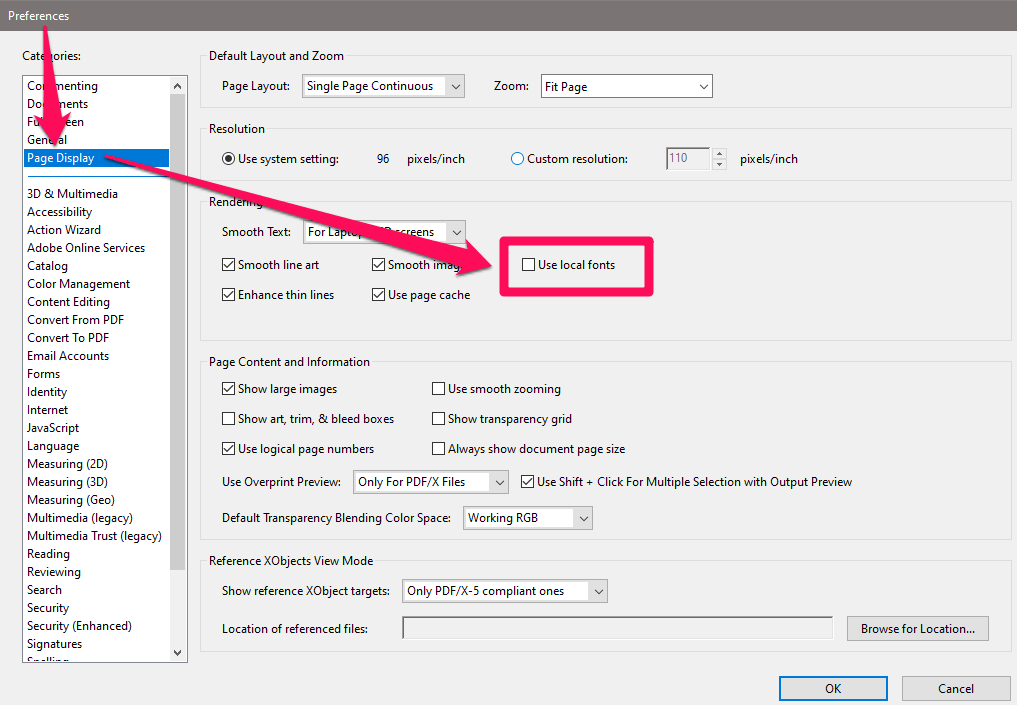Open the Security (Enhanced) category
The width and height of the screenshot is (1017, 705).
[79, 625]
